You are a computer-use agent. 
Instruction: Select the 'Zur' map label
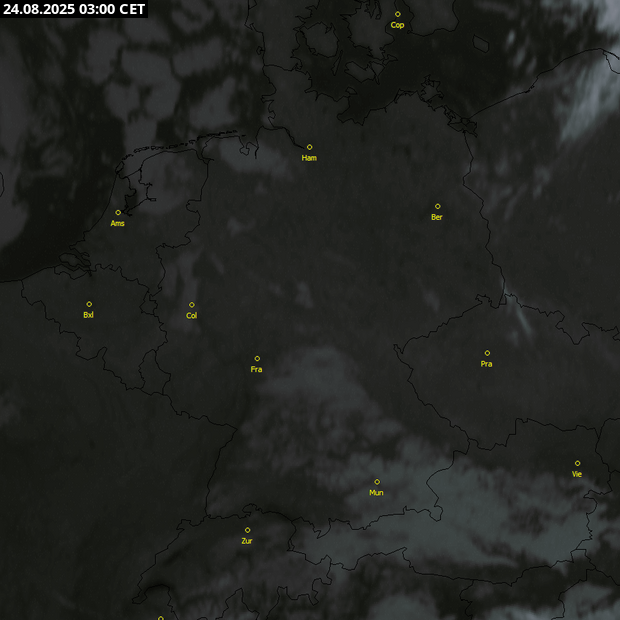coord(247,541)
